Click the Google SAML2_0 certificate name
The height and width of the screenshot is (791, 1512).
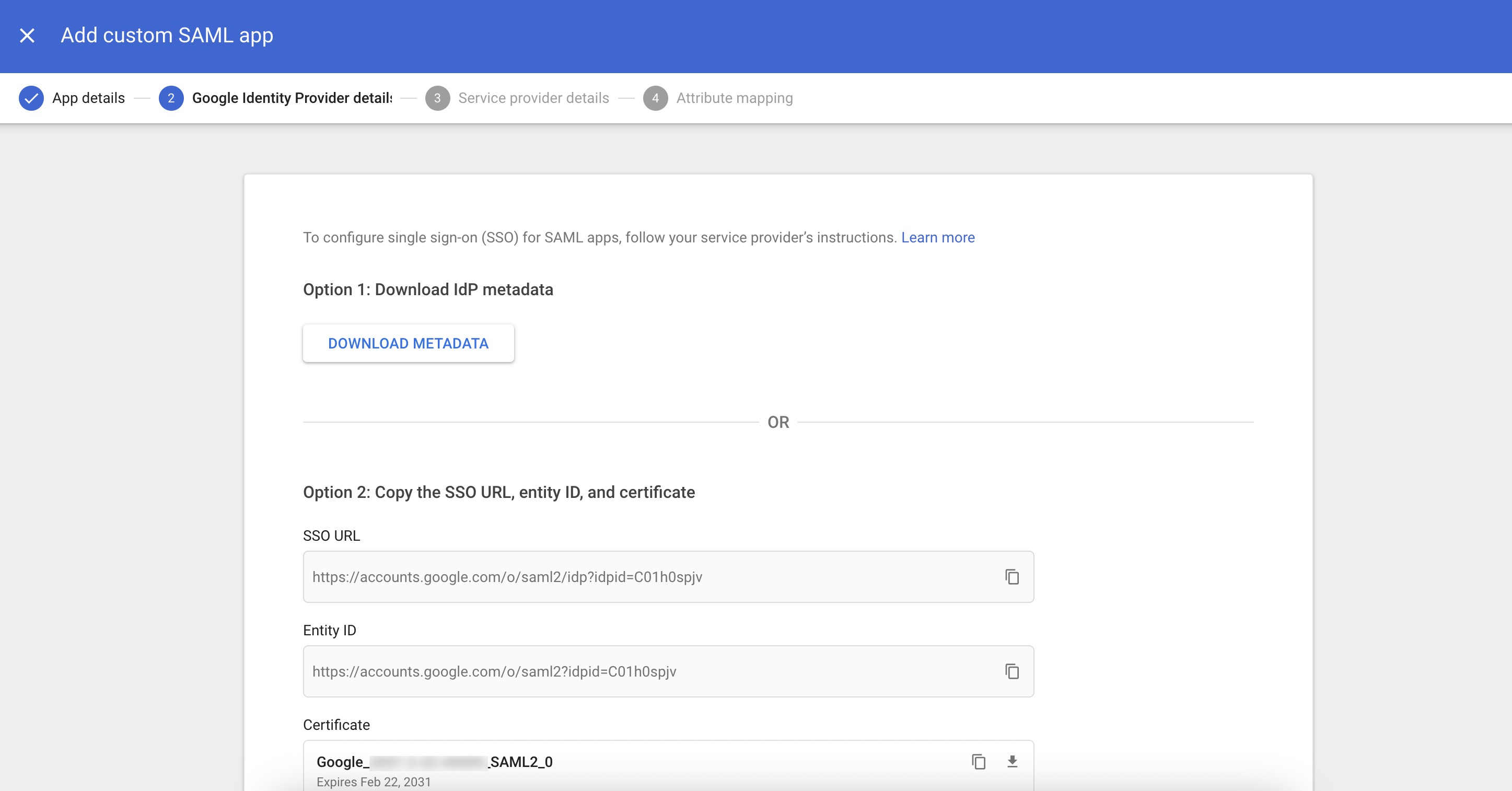434,762
